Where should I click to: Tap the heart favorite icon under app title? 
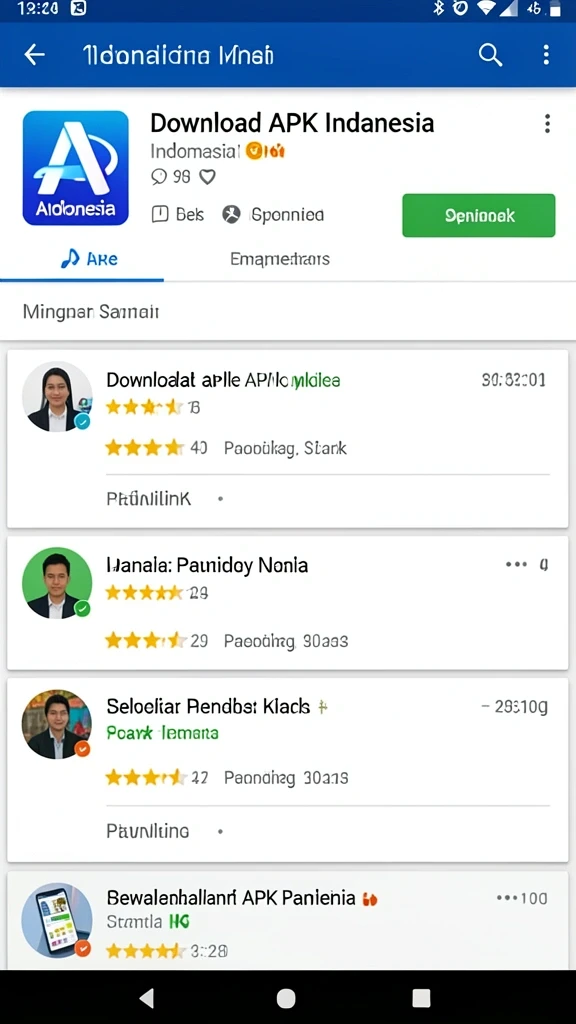[207, 177]
